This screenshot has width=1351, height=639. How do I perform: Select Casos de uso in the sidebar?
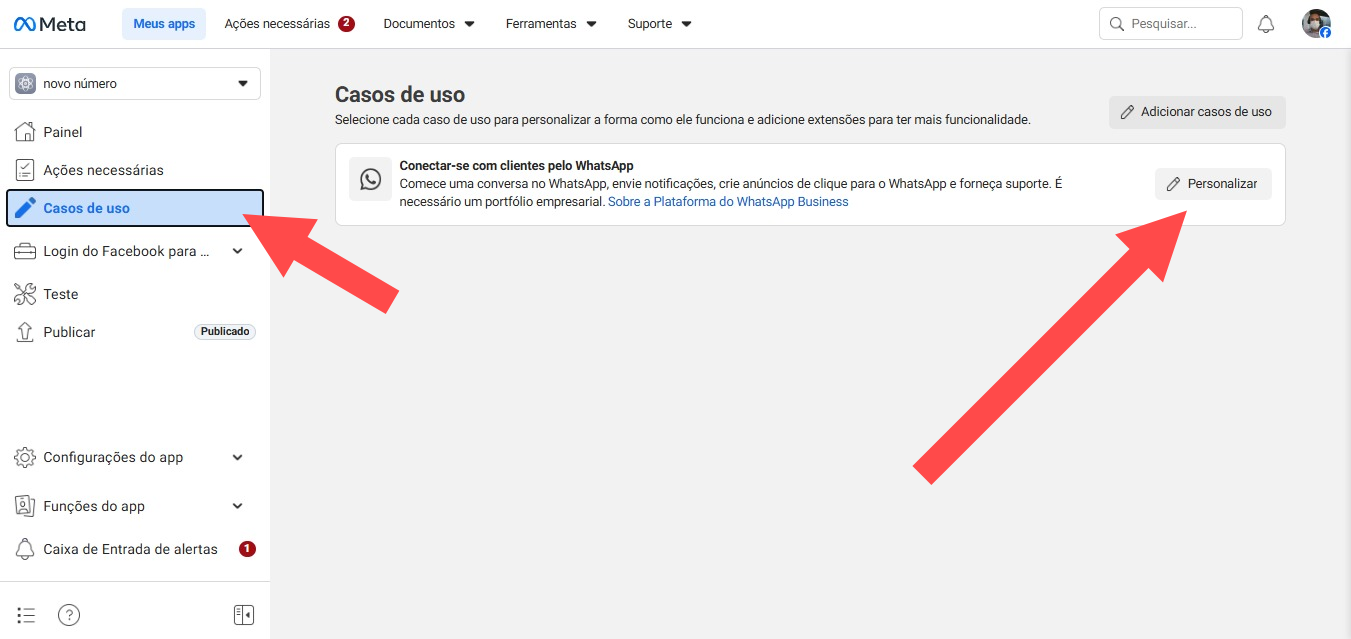135,208
